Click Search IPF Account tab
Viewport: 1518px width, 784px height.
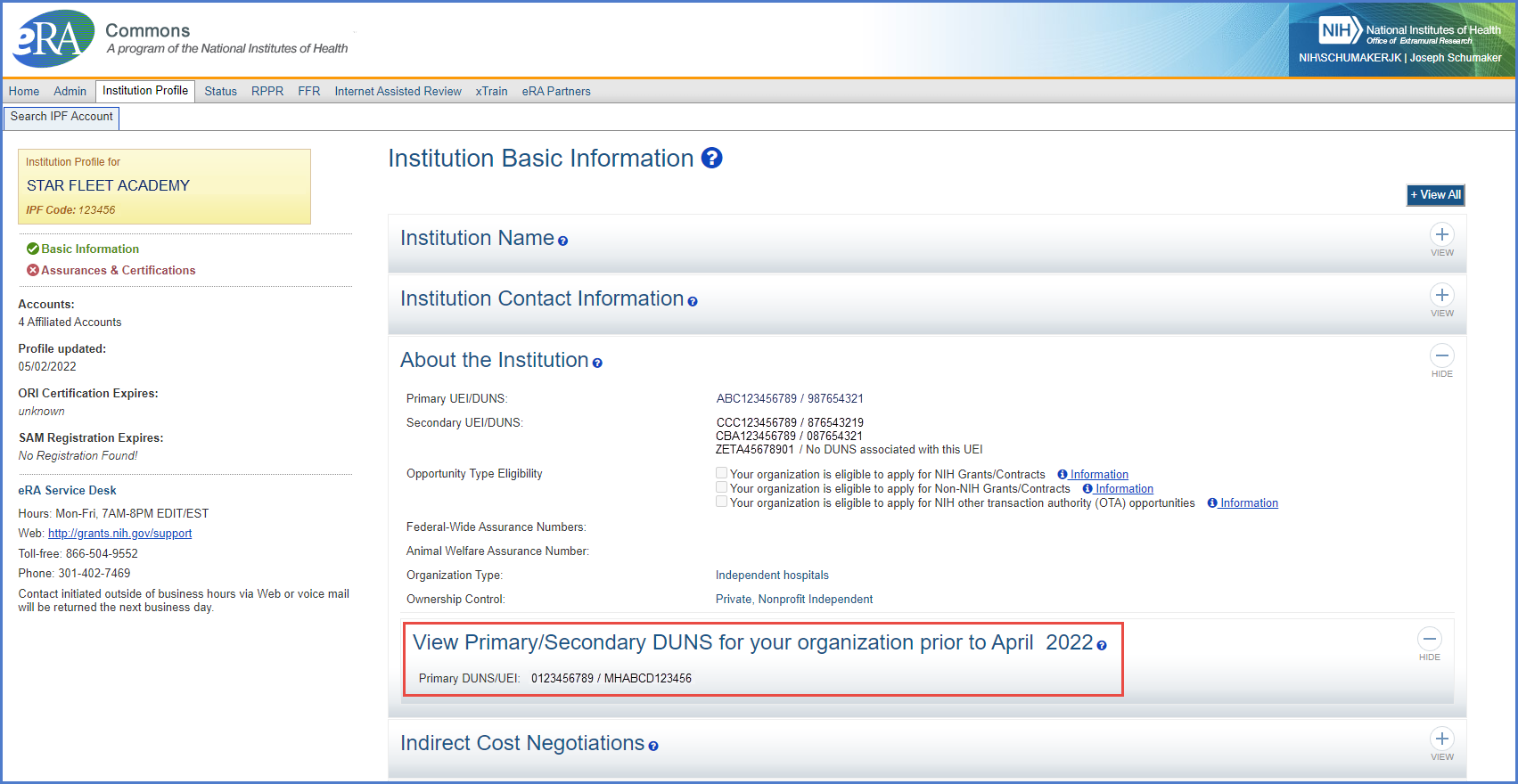62,117
